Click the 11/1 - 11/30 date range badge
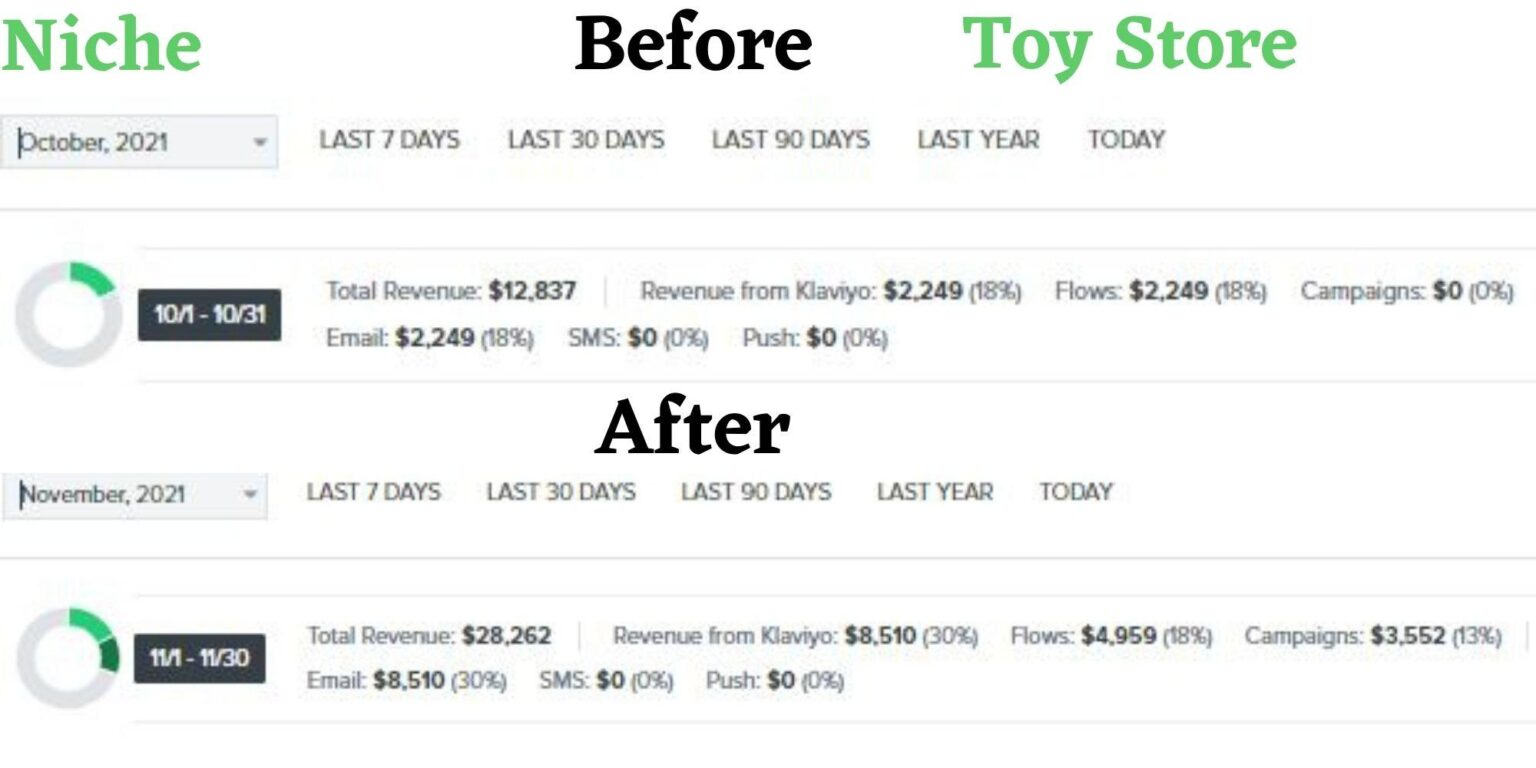Screen dimensions: 1536x768 click(x=199, y=658)
